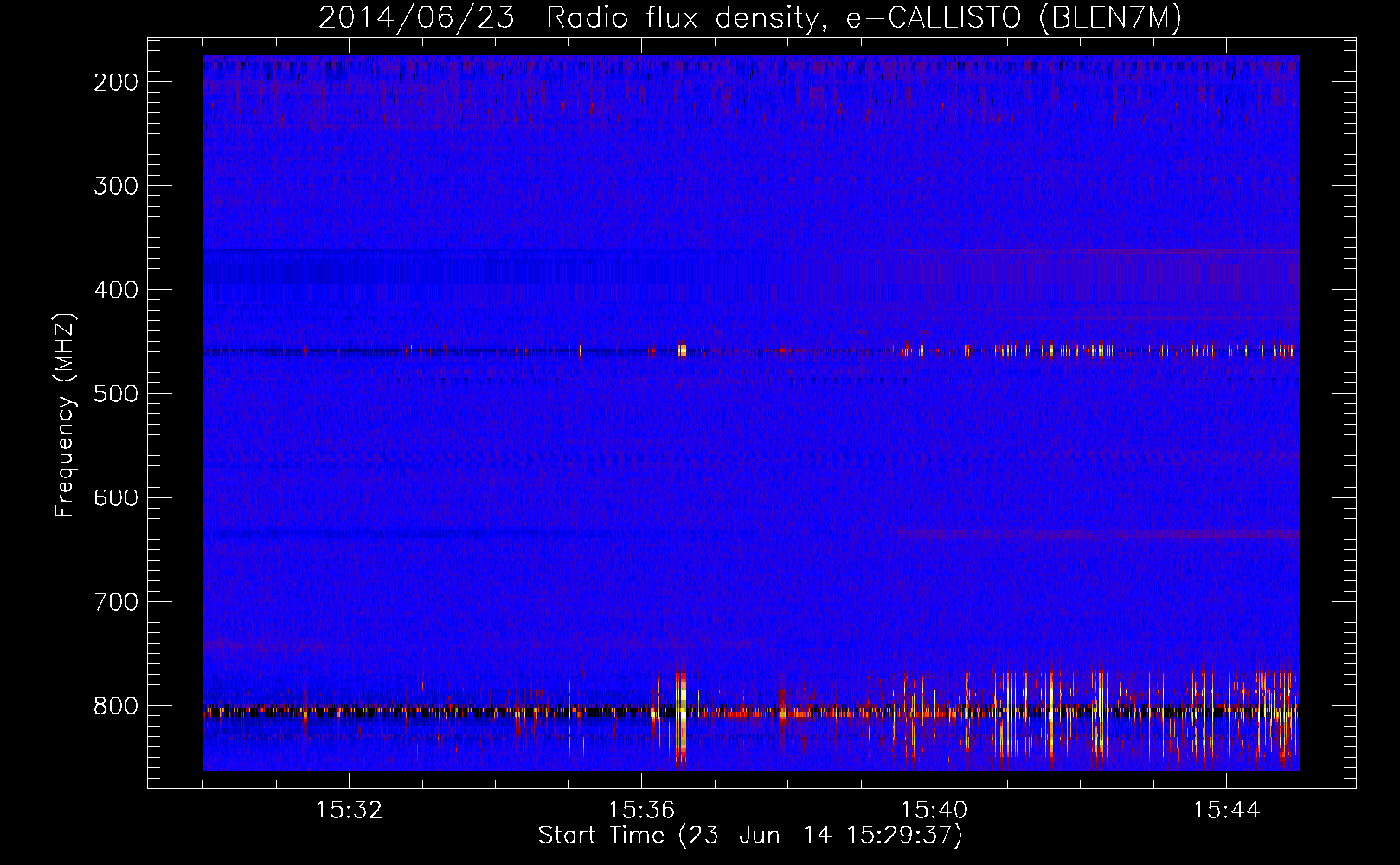Click the 600 frequency tick label

pyautogui.click(x=115, y=497)
